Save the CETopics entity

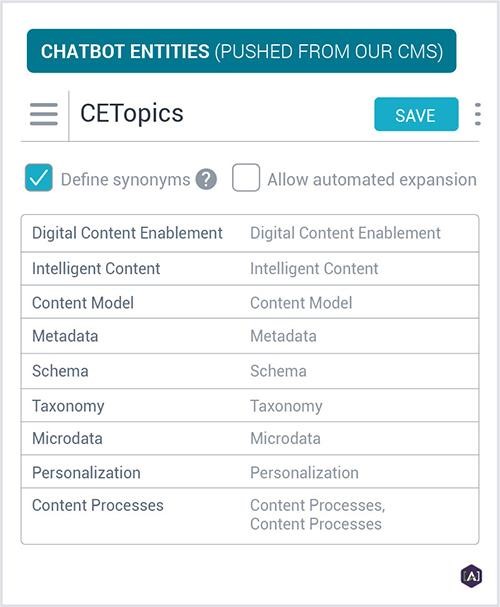(x=416, y=114)
